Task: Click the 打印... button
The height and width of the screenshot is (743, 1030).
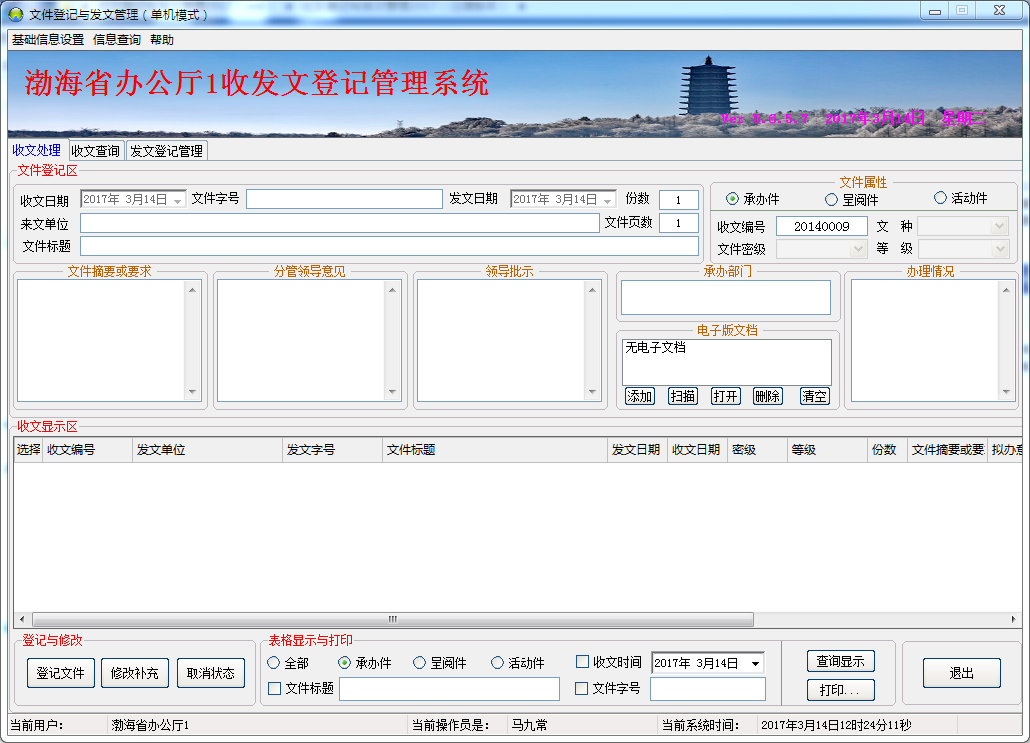Action: point(841,690)
